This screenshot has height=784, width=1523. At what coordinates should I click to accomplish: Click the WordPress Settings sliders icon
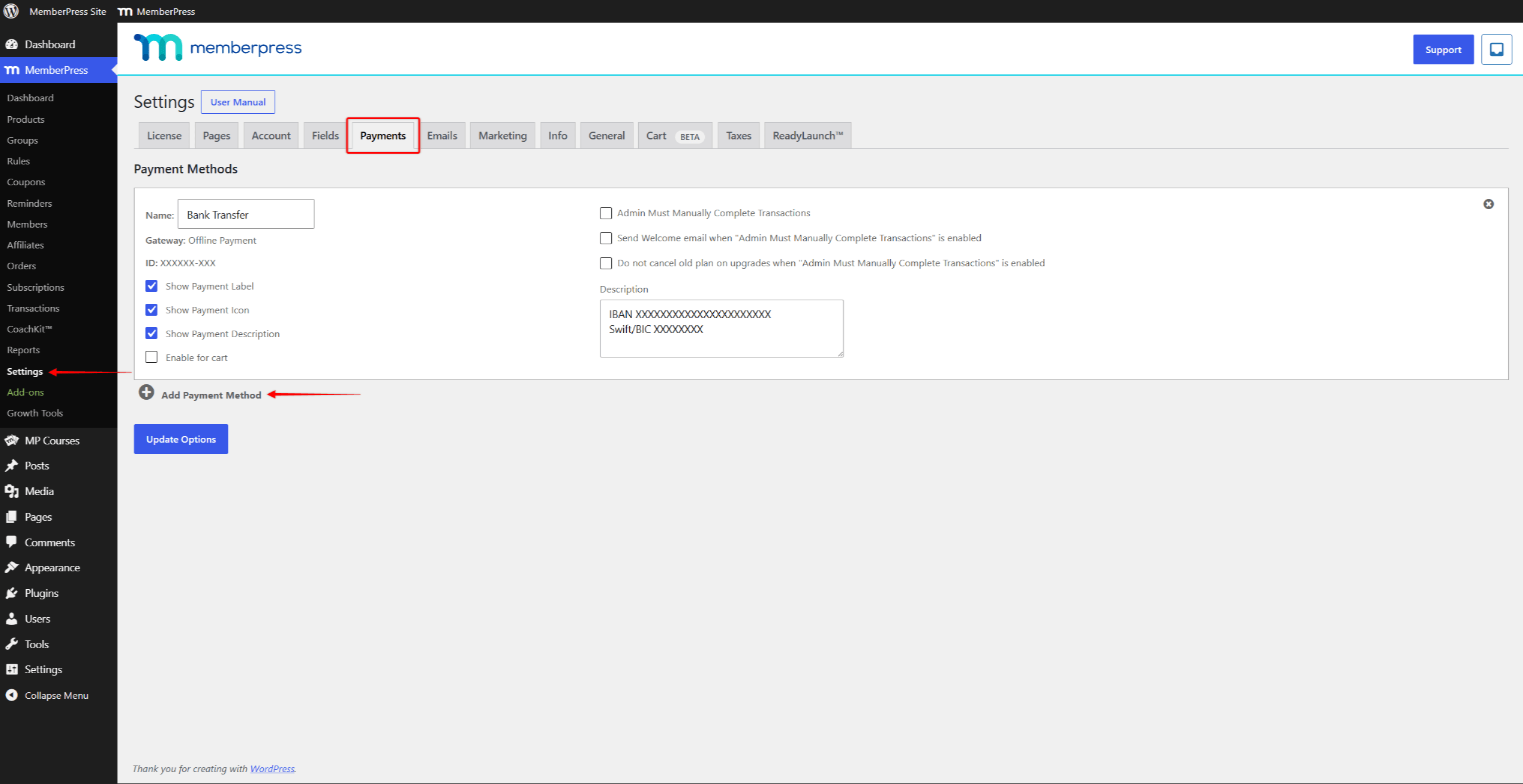pos(11,670)
